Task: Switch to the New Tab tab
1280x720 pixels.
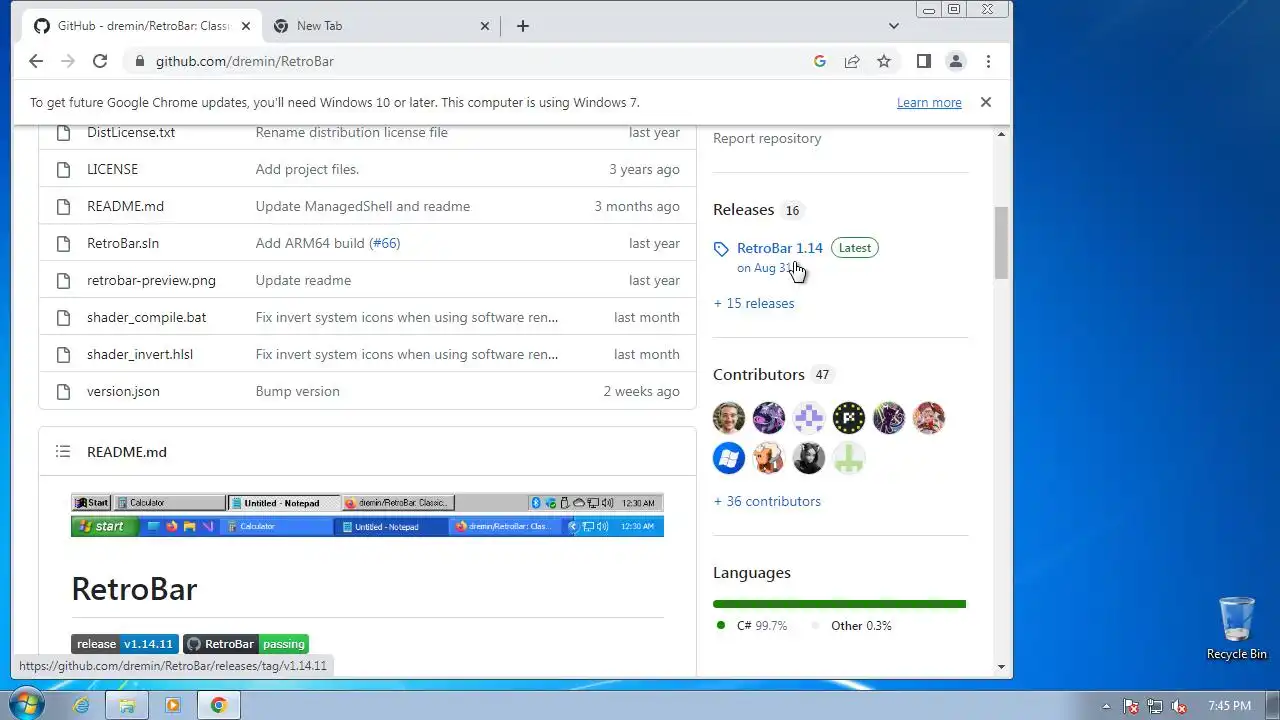Action: 381,26
